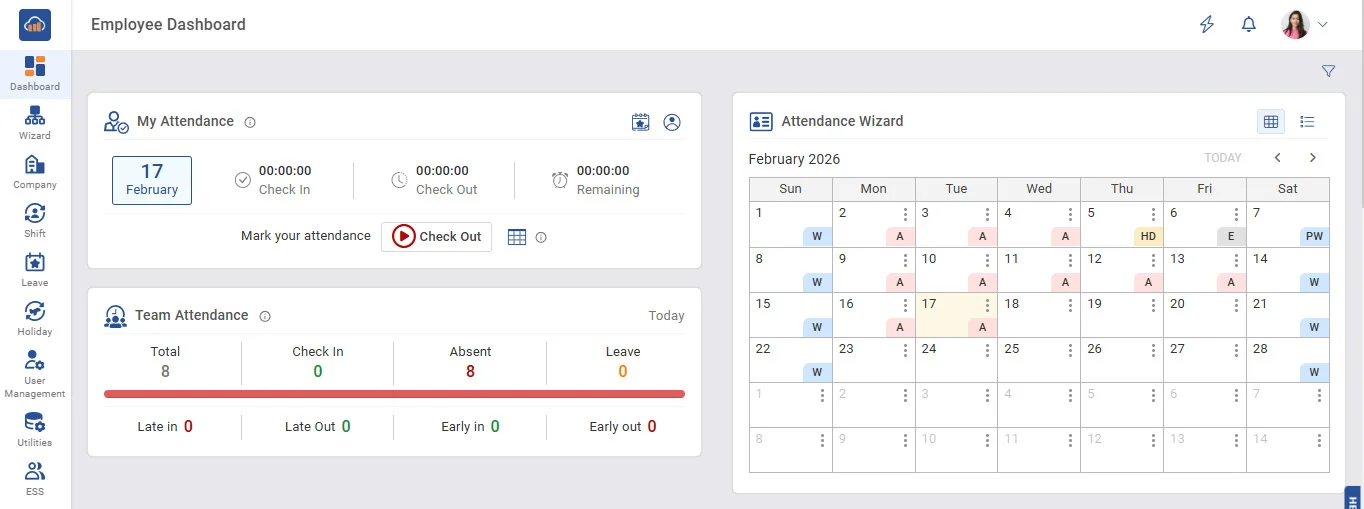
Task: Open the table grid icon beside Check Out
Action: coord(517,237)
